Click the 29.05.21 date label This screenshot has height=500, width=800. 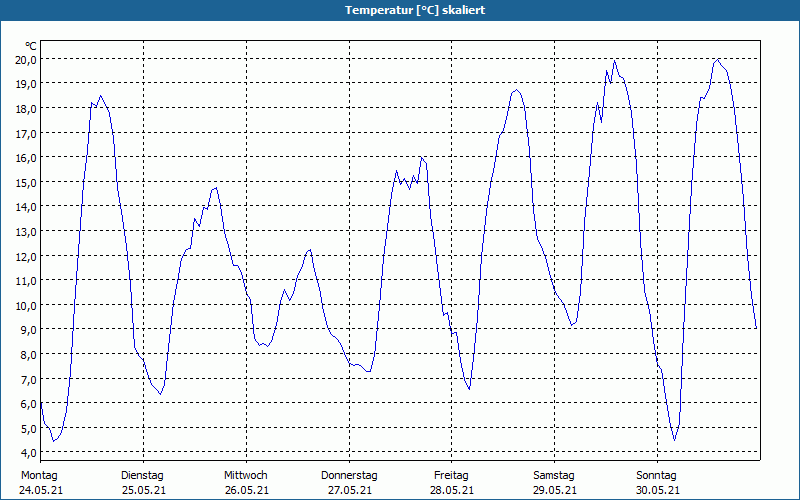(555, 490)
